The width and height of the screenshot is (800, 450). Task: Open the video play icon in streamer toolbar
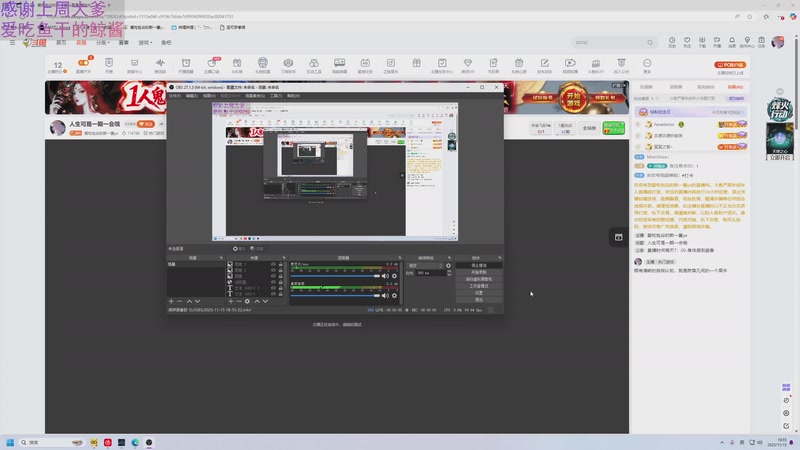pos(570,65)
